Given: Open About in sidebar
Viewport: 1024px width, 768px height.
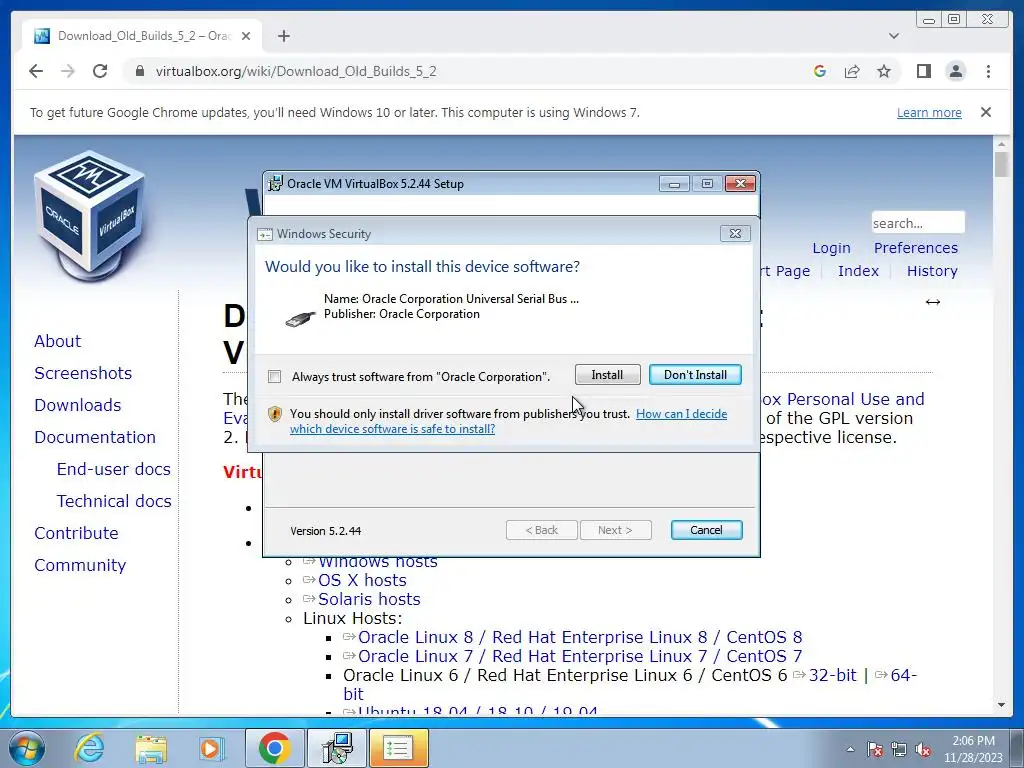Looking at the screenshot, I should (57, 341).
